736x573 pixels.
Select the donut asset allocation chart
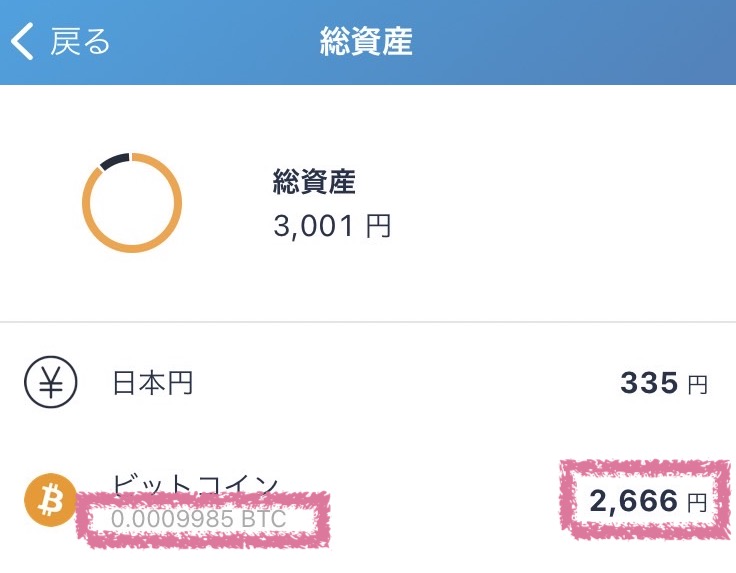[132, 202]
